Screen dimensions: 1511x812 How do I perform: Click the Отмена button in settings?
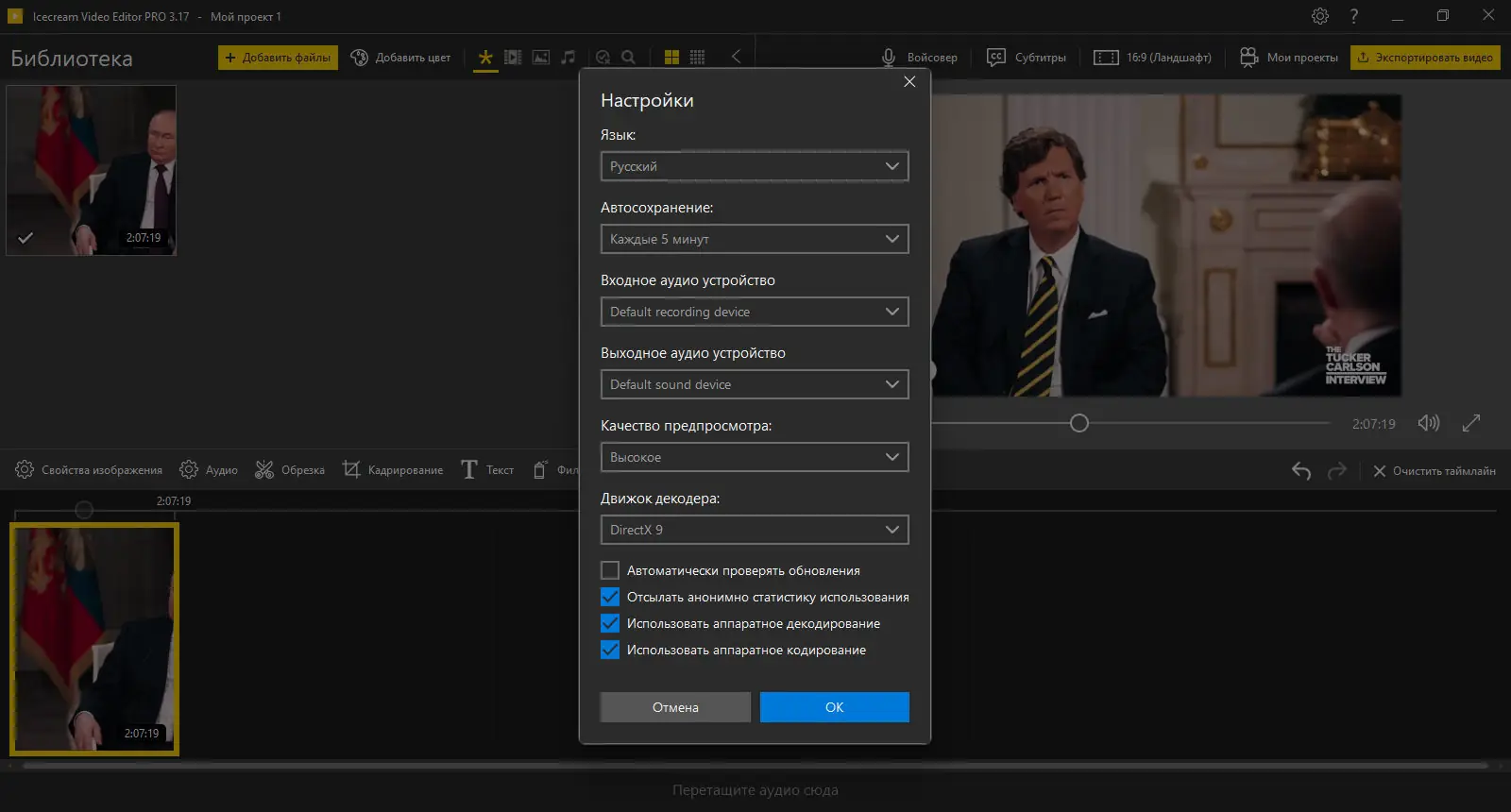[675, 707]
